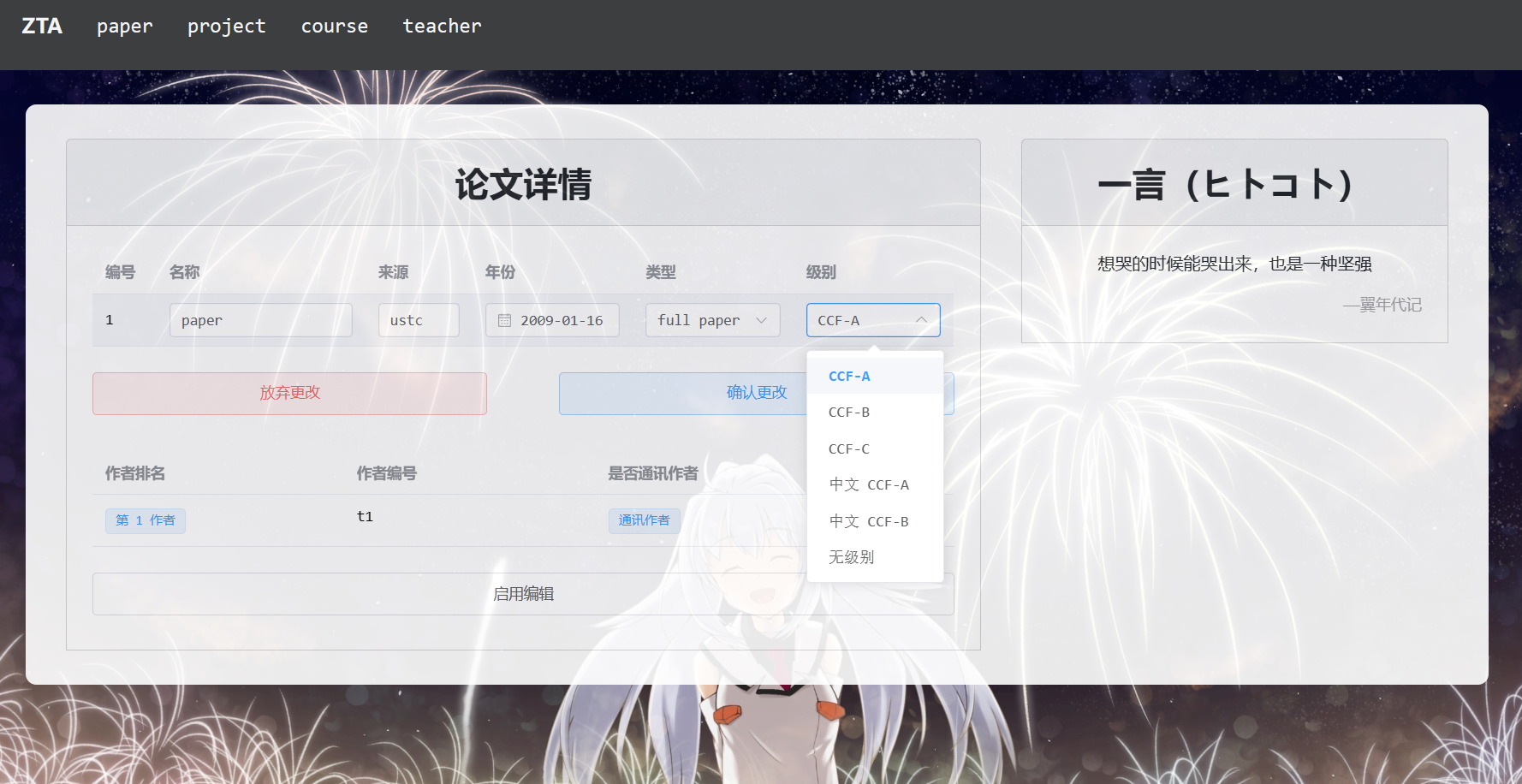Click the ZTA logo in the navbar

coord(42,27)
